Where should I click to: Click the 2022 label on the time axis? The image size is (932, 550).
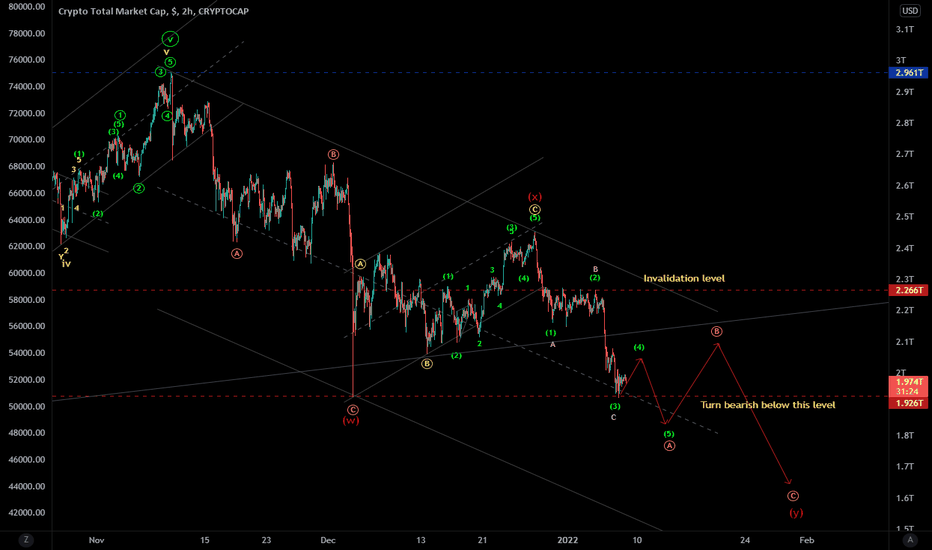(568, 540)
